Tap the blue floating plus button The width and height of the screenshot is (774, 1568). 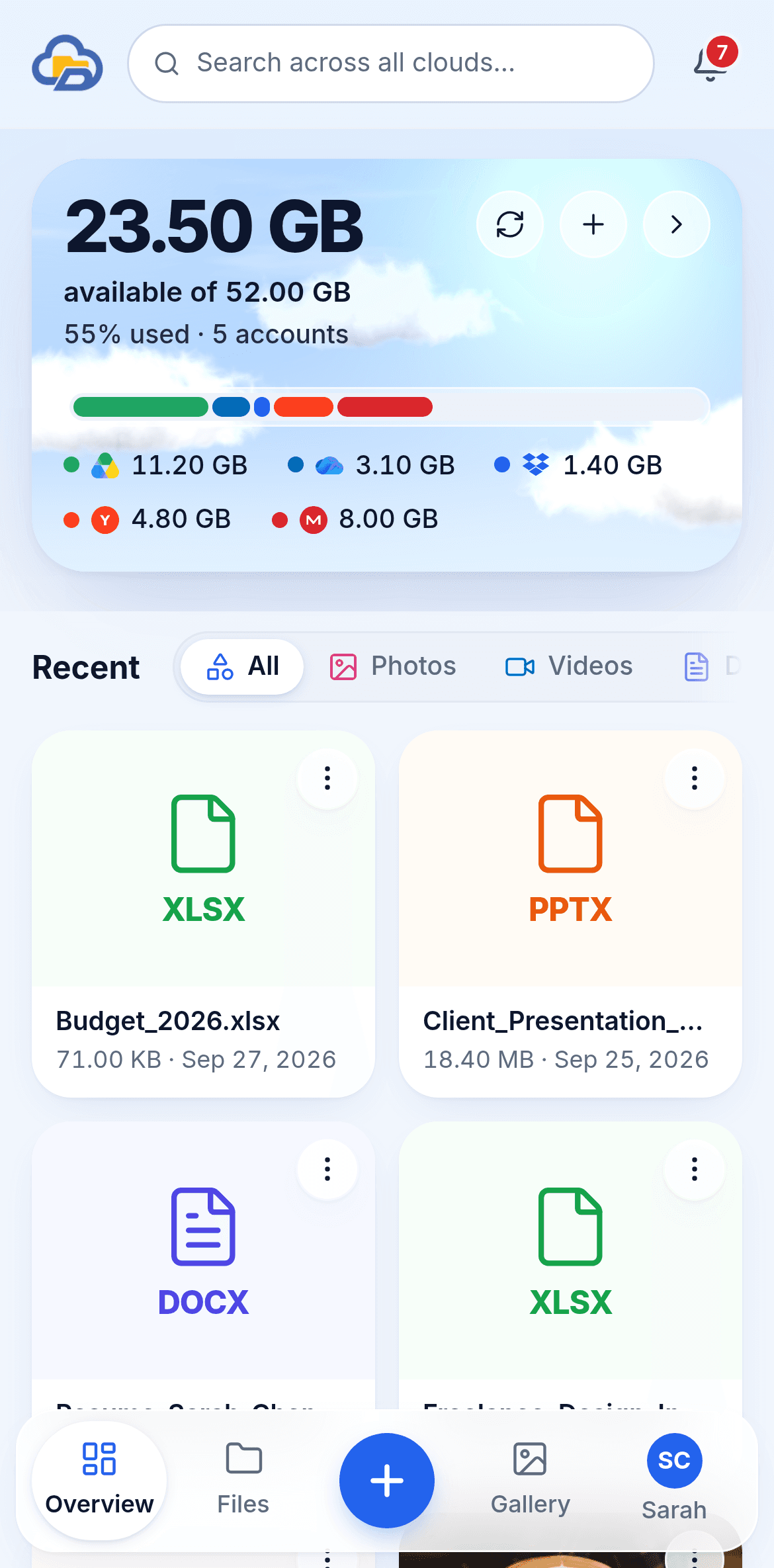pyautogui.click(x=387, y=1481)
